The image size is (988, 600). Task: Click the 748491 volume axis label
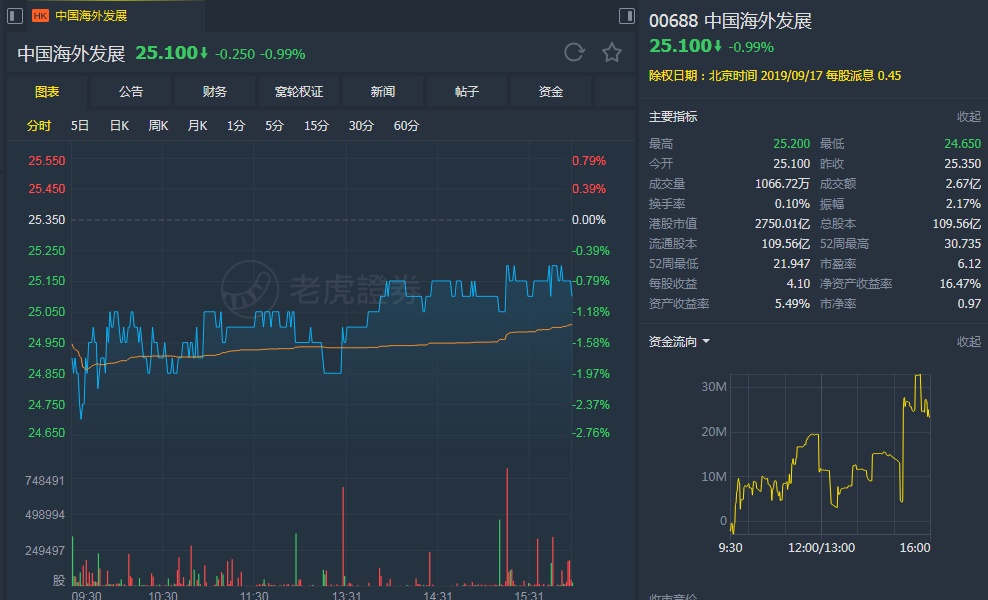44,481
